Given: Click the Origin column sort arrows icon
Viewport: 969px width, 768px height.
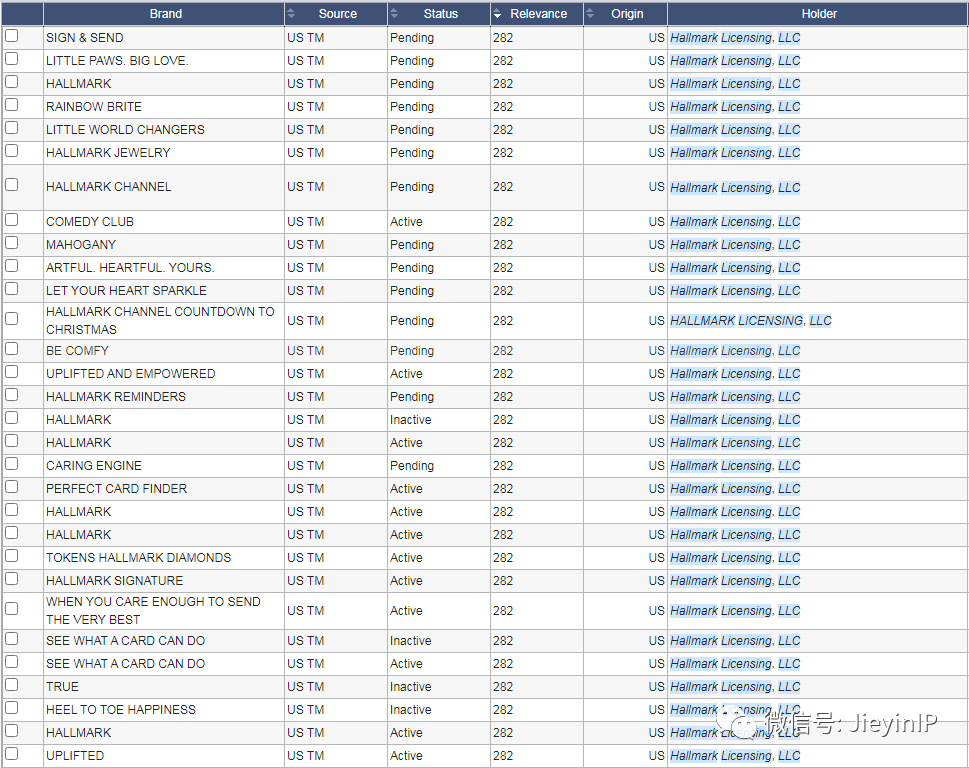Looking at the screenshot, I should pos(590,14).
